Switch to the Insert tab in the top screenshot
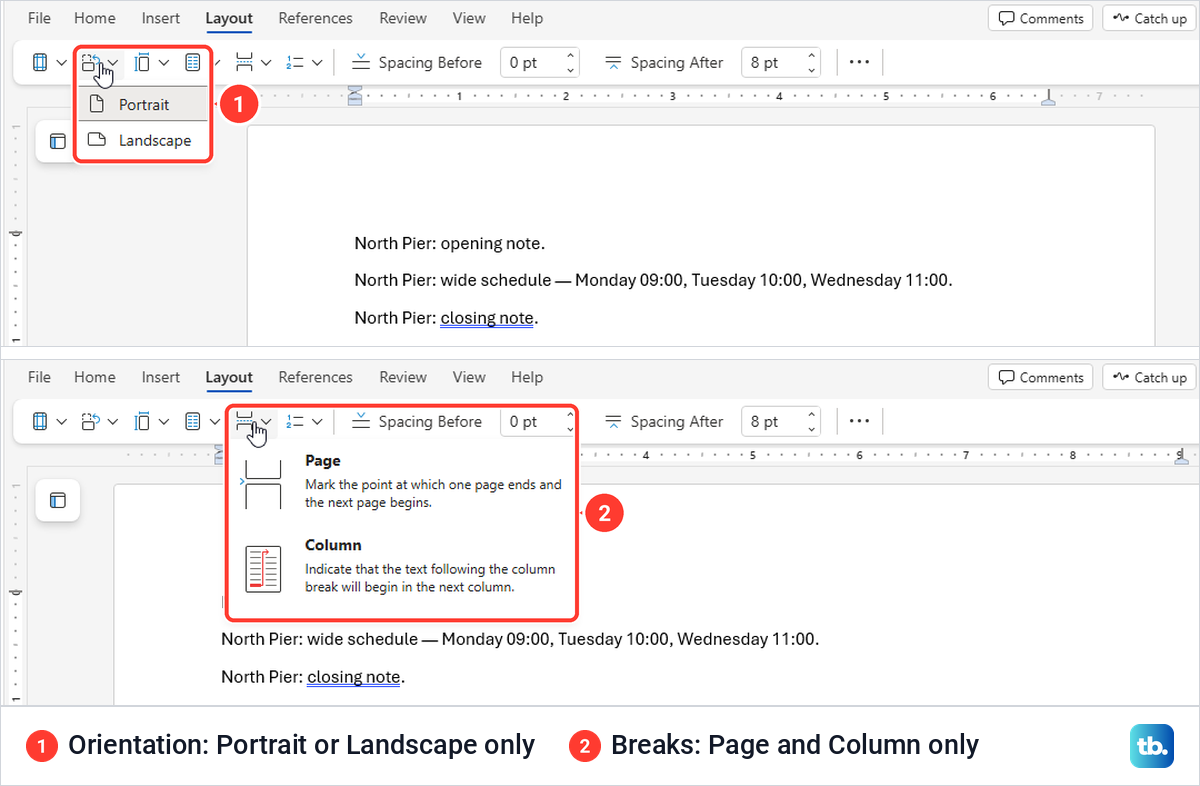The image size is (1200, 786). 161,18
